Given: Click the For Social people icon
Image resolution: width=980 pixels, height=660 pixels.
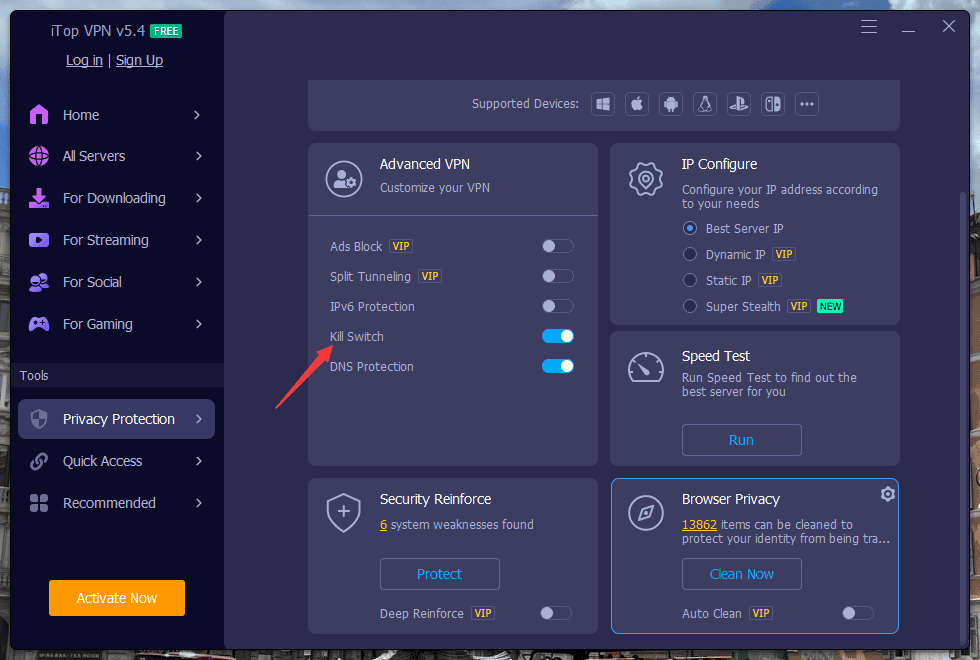Looking at the screenshot, I should (39, 282).
